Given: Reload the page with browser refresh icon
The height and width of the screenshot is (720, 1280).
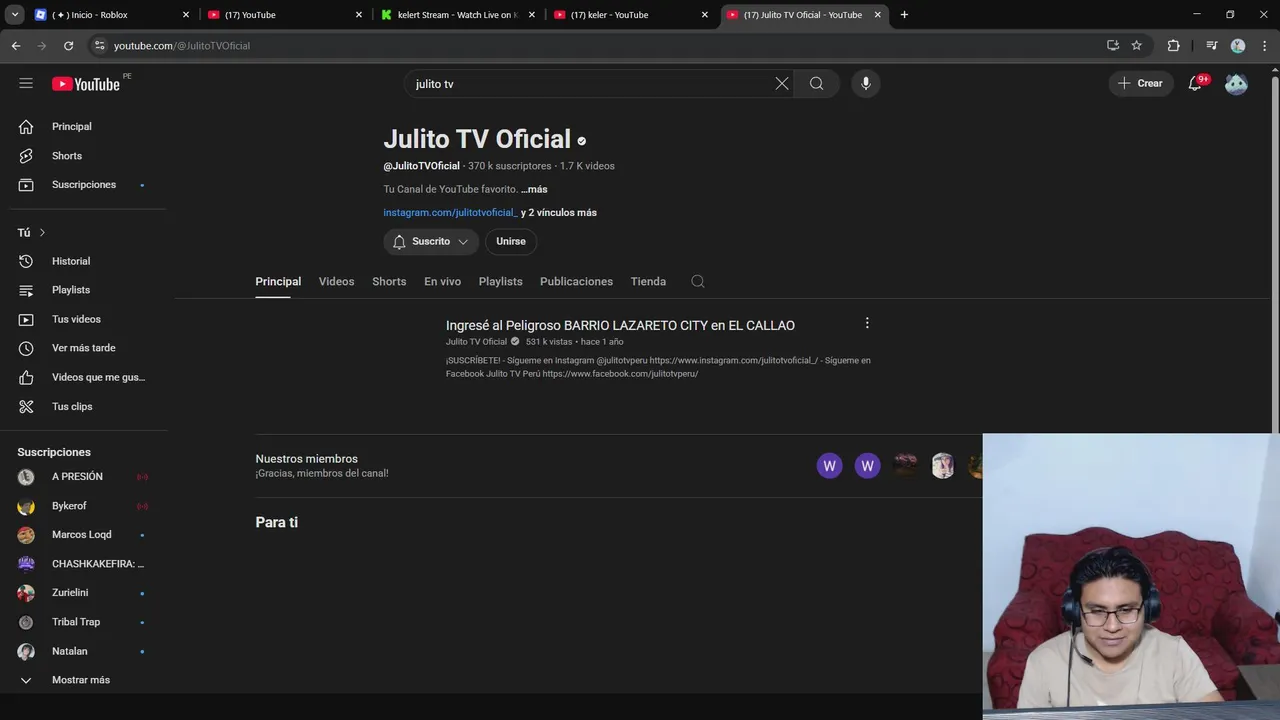Looking at the screenshot, I should [x=68, y=46].
